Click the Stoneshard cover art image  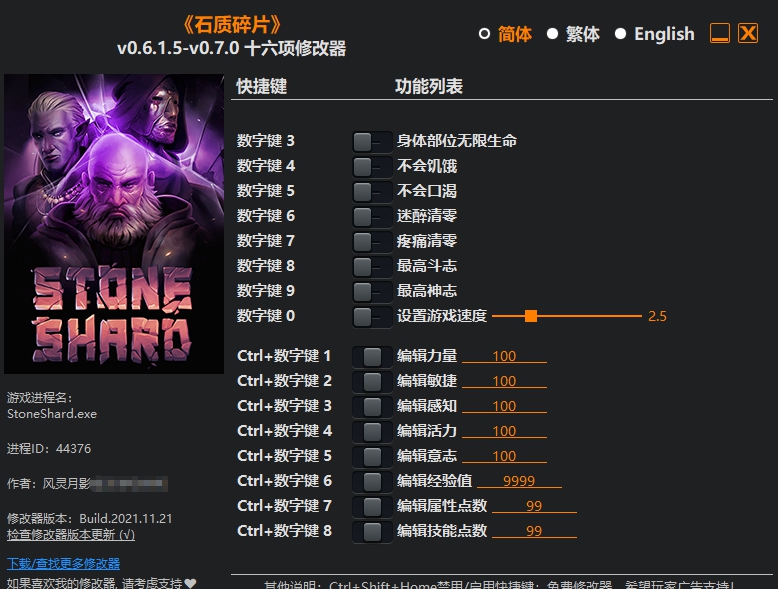click(x=114, y=224)
